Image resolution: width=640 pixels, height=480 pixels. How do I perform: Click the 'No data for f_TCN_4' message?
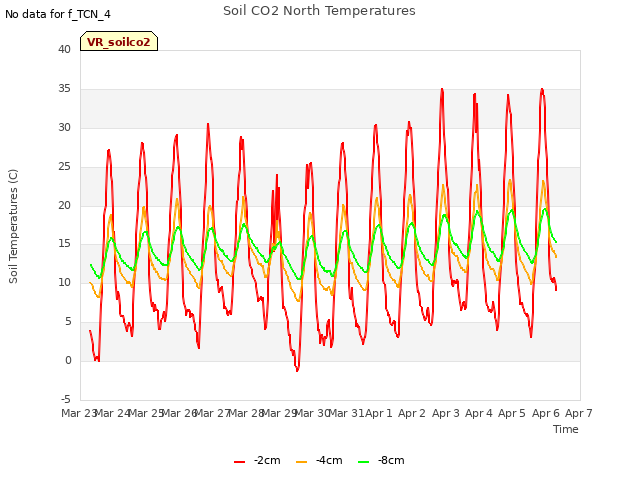point(58,14)
